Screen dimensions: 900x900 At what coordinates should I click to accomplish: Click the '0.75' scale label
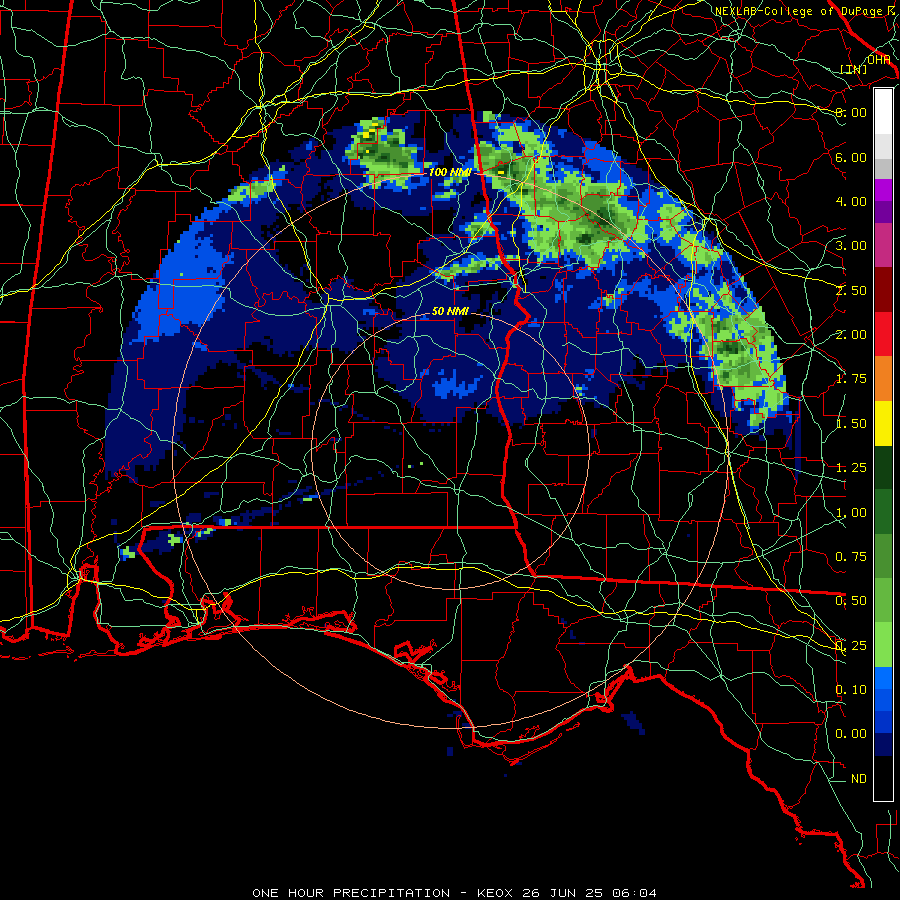click(x=851, y=557)
